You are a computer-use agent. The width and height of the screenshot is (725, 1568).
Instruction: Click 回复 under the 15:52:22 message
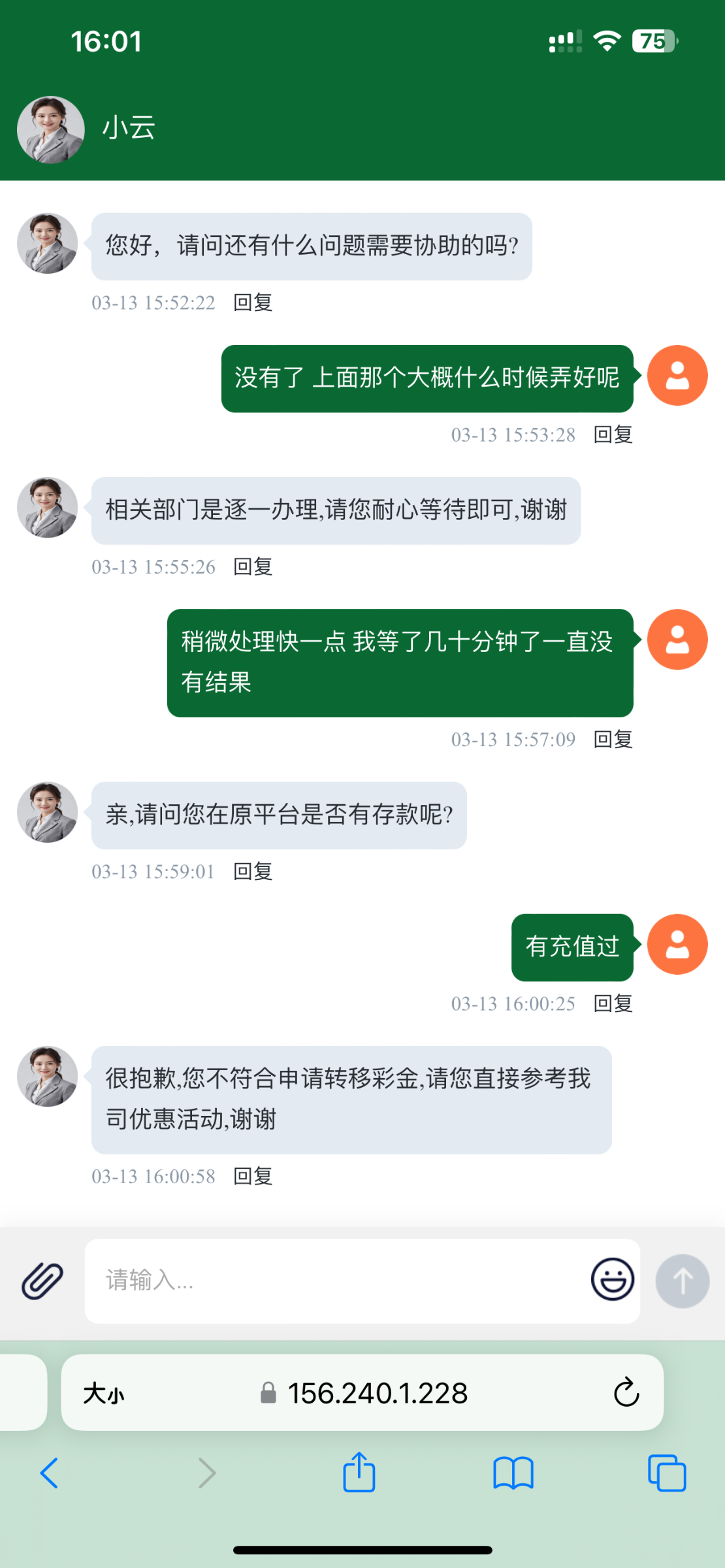point(253,302)
